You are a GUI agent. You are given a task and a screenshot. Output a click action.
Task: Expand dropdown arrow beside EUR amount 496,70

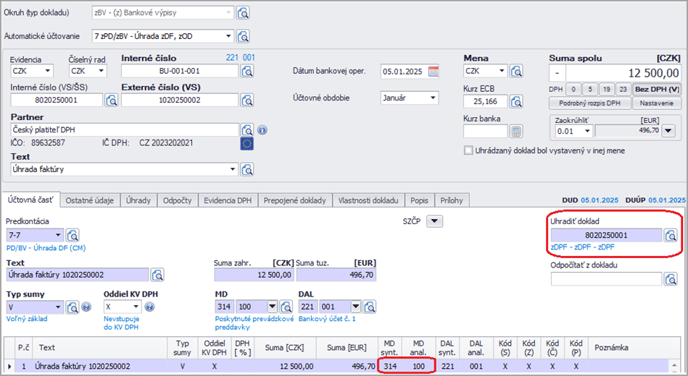coord(668,131)
